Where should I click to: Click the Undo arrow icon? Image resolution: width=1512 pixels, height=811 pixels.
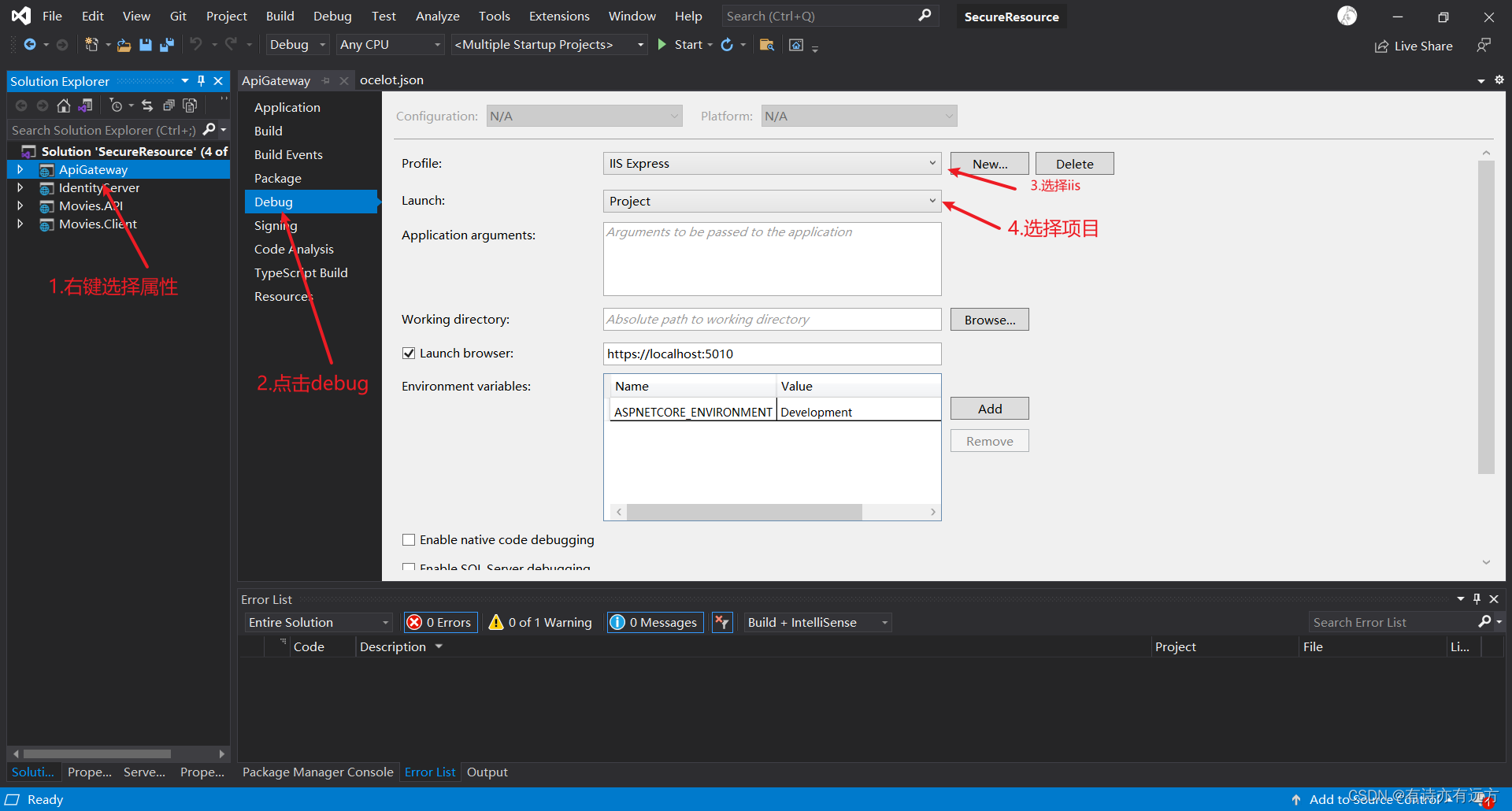coord(196,45)
